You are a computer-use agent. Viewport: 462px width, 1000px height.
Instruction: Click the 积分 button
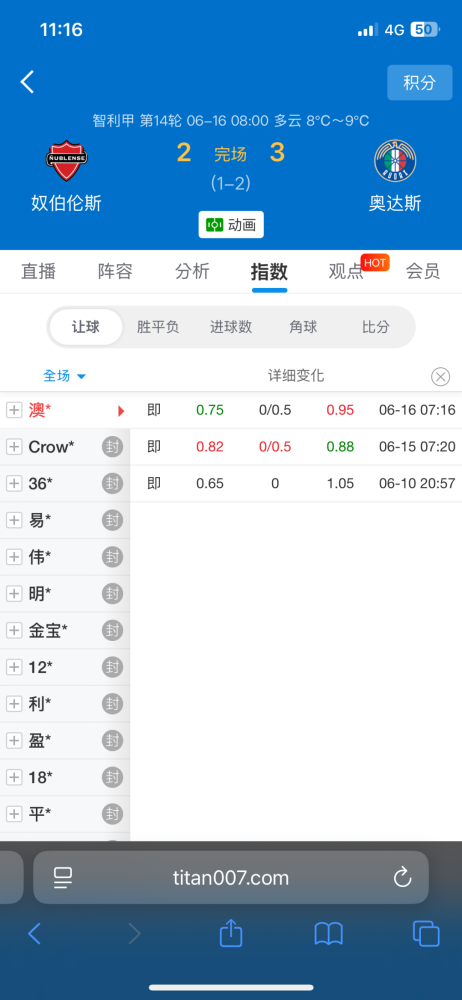point(420,82)
